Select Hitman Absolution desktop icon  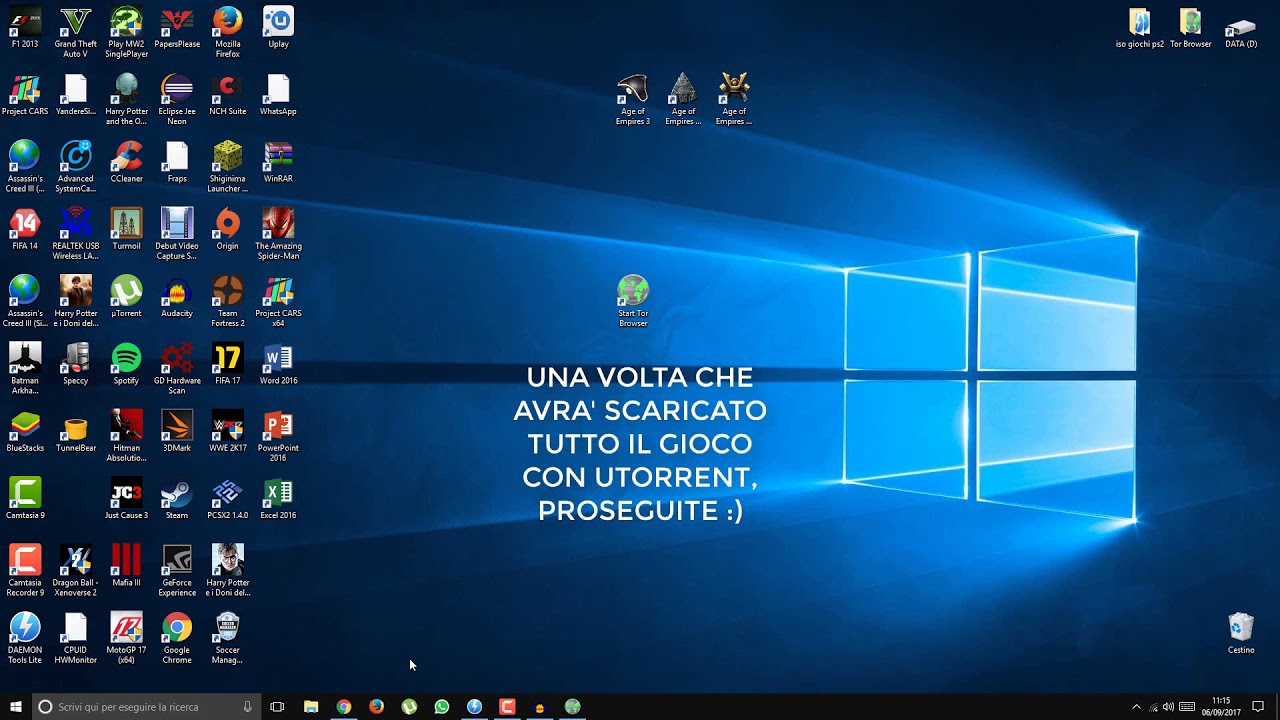tap(126, 436)
